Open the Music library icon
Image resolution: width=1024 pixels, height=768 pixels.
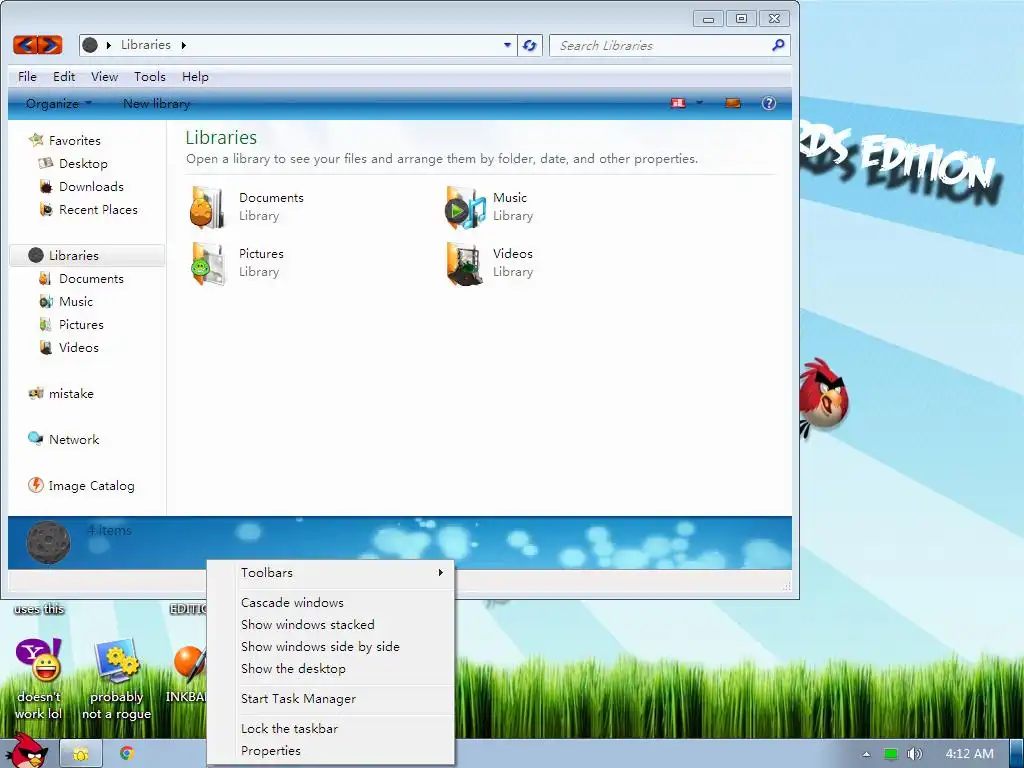[464, 207]
